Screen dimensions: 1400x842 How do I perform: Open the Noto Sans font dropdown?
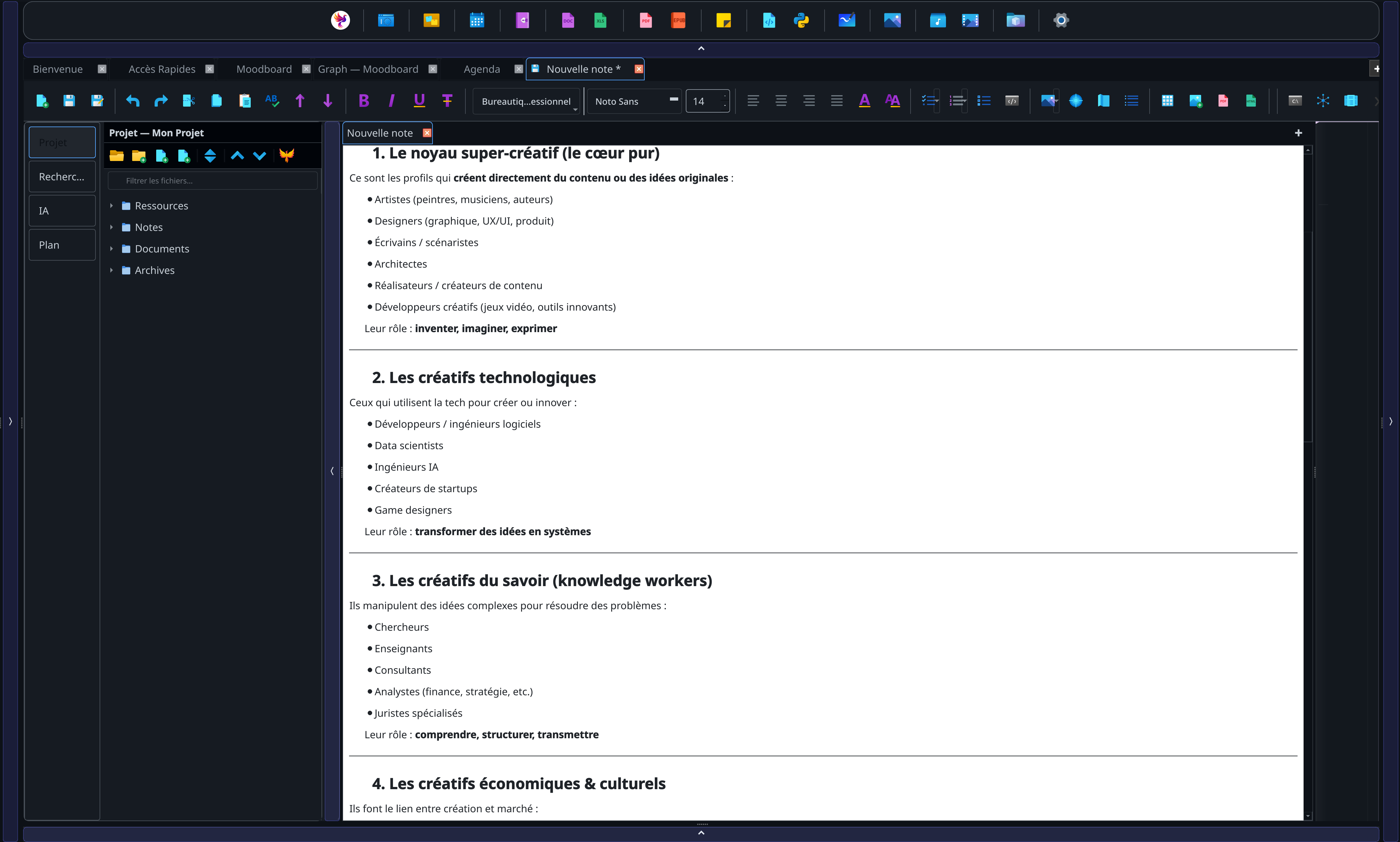click(634, 102)
